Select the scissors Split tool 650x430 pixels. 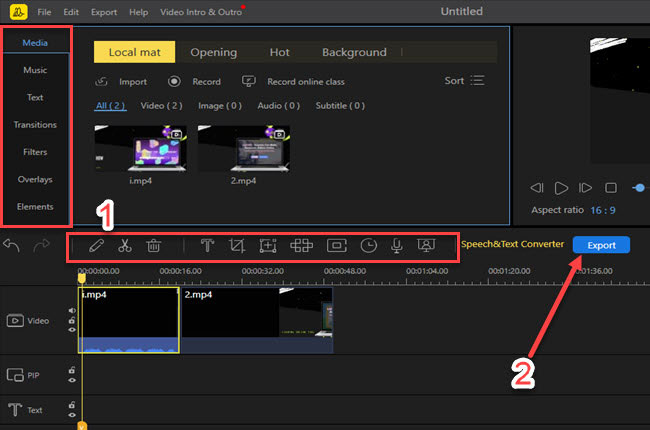pos(125,245)
